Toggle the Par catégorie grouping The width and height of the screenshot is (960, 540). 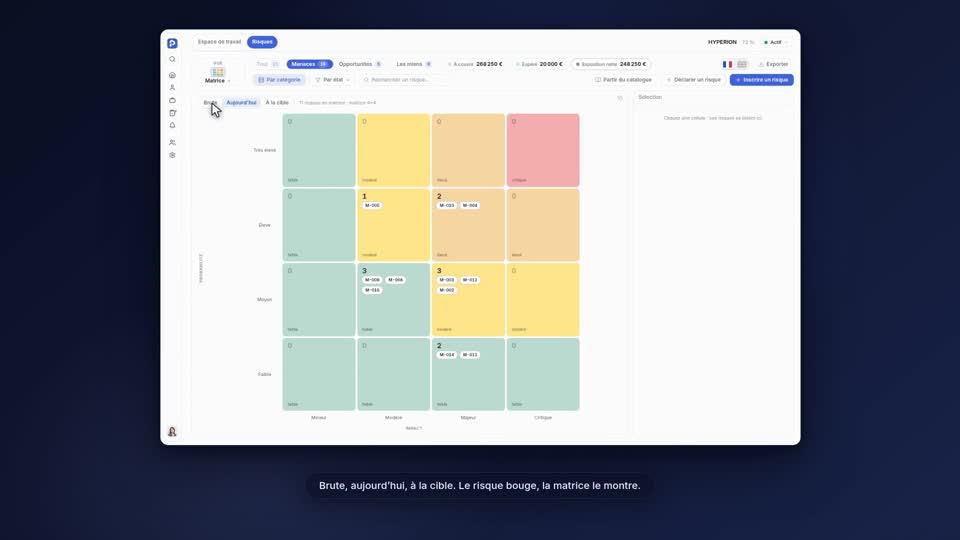(x=280, y=80)
